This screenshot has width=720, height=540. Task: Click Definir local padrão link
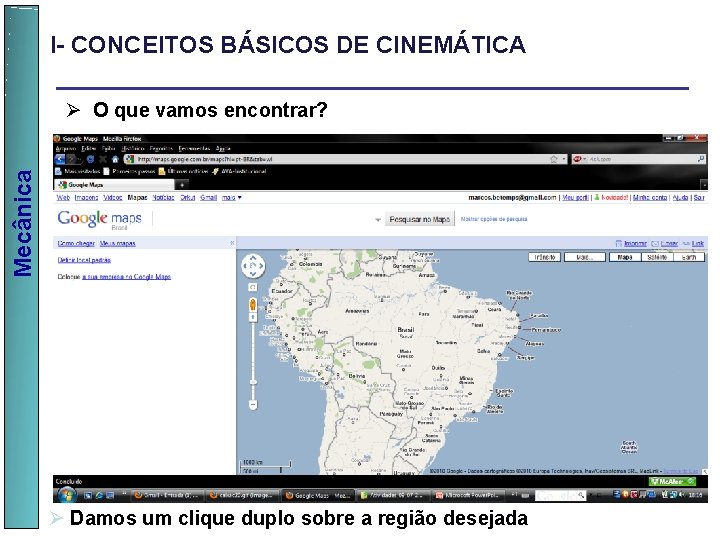84,260
